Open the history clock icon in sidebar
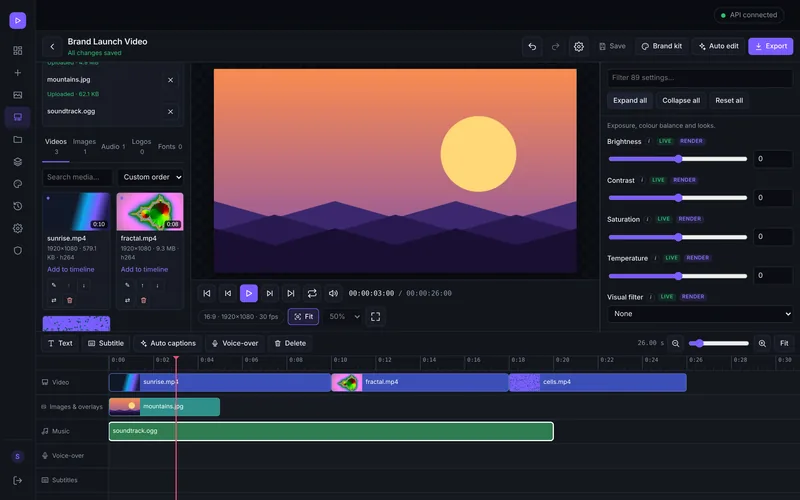The image size is (800, 500). (17, 206)
